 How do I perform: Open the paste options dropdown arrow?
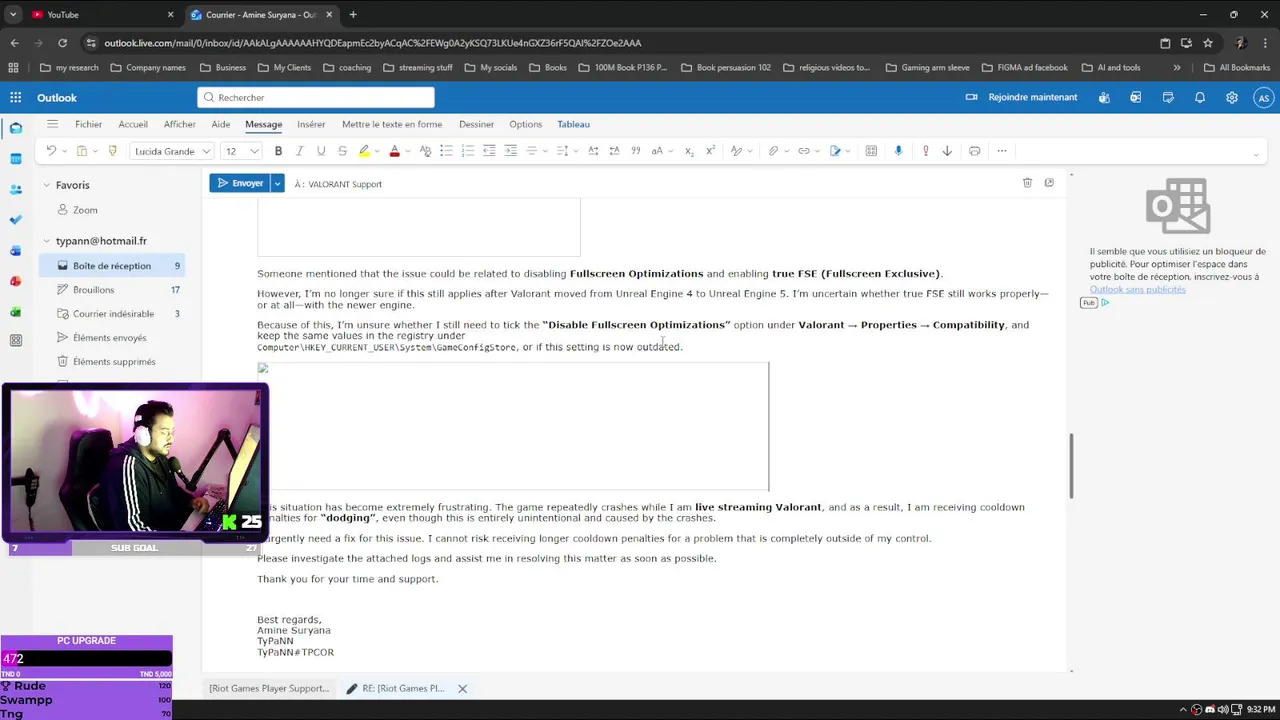pyautogui.click(x=95, y=151)
